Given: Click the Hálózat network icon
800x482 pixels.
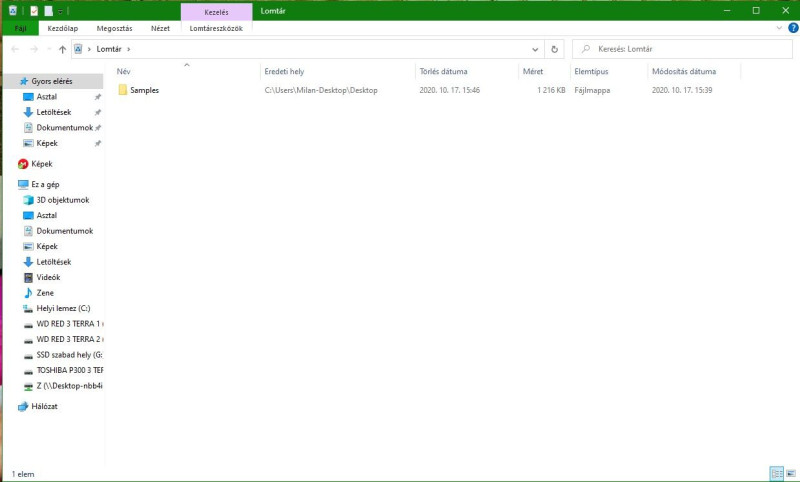Looking at the screenshot, I should (x=23, y=407).
